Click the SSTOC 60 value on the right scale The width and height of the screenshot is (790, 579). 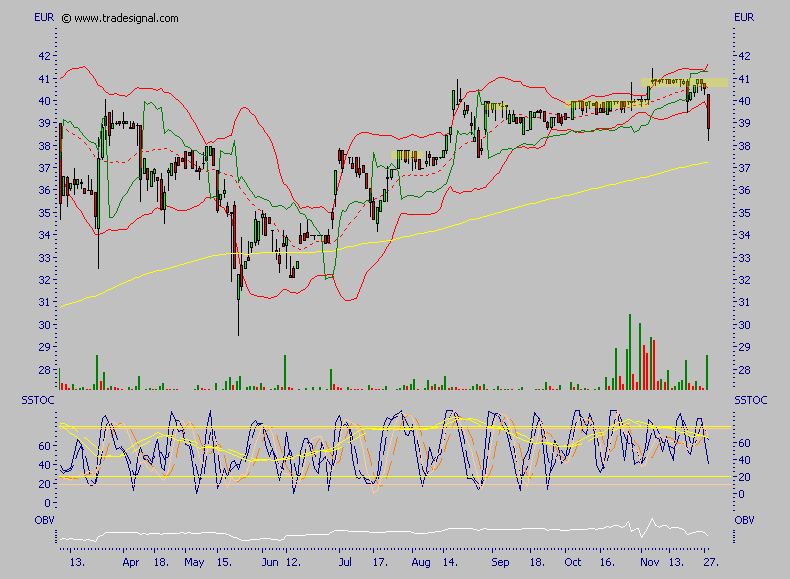pyautogui.click(x=744, y=443)
